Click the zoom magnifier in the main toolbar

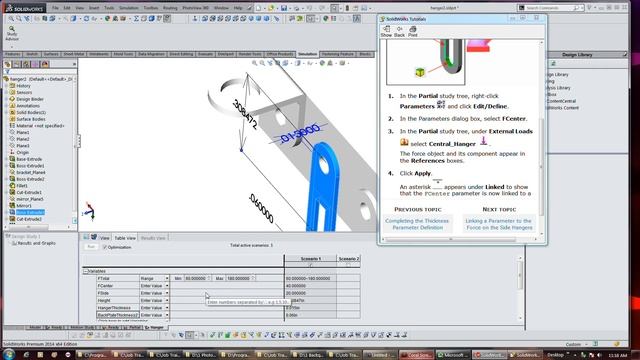[11, 18]
